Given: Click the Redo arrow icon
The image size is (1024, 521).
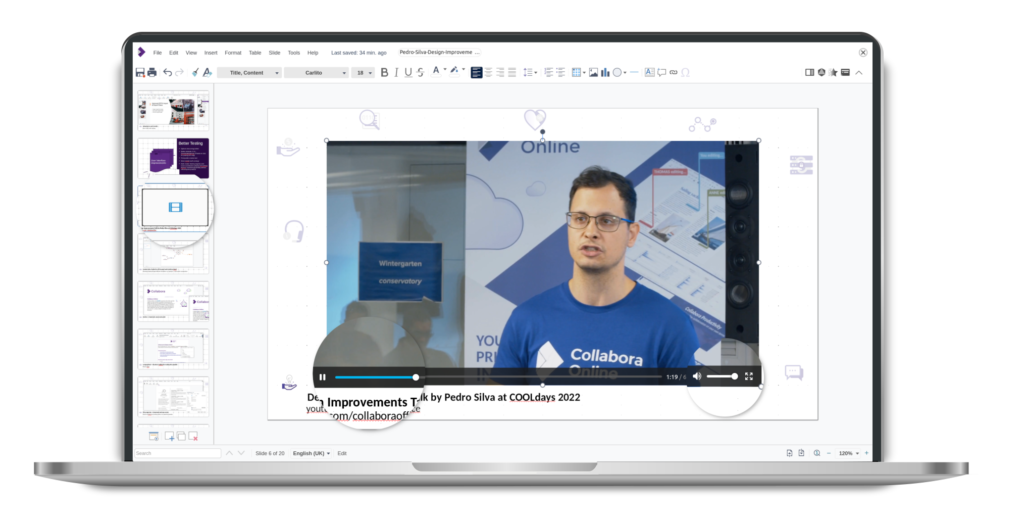Looking at the screenshot, I should click(x=179, y=72).
